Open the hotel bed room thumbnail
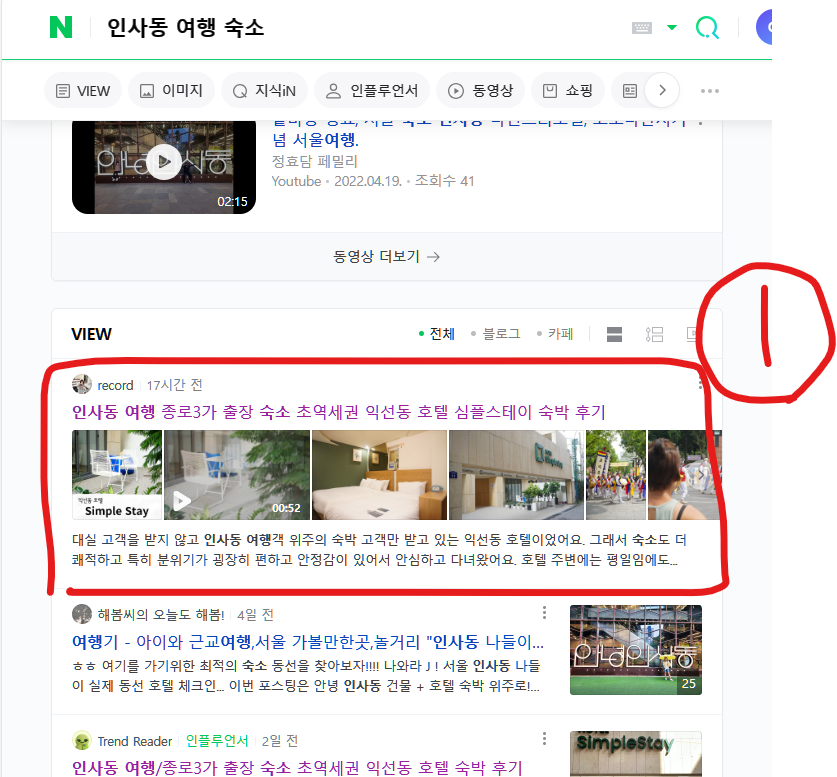The height and width of the screenshot is (777, 837). pos(379,475)
